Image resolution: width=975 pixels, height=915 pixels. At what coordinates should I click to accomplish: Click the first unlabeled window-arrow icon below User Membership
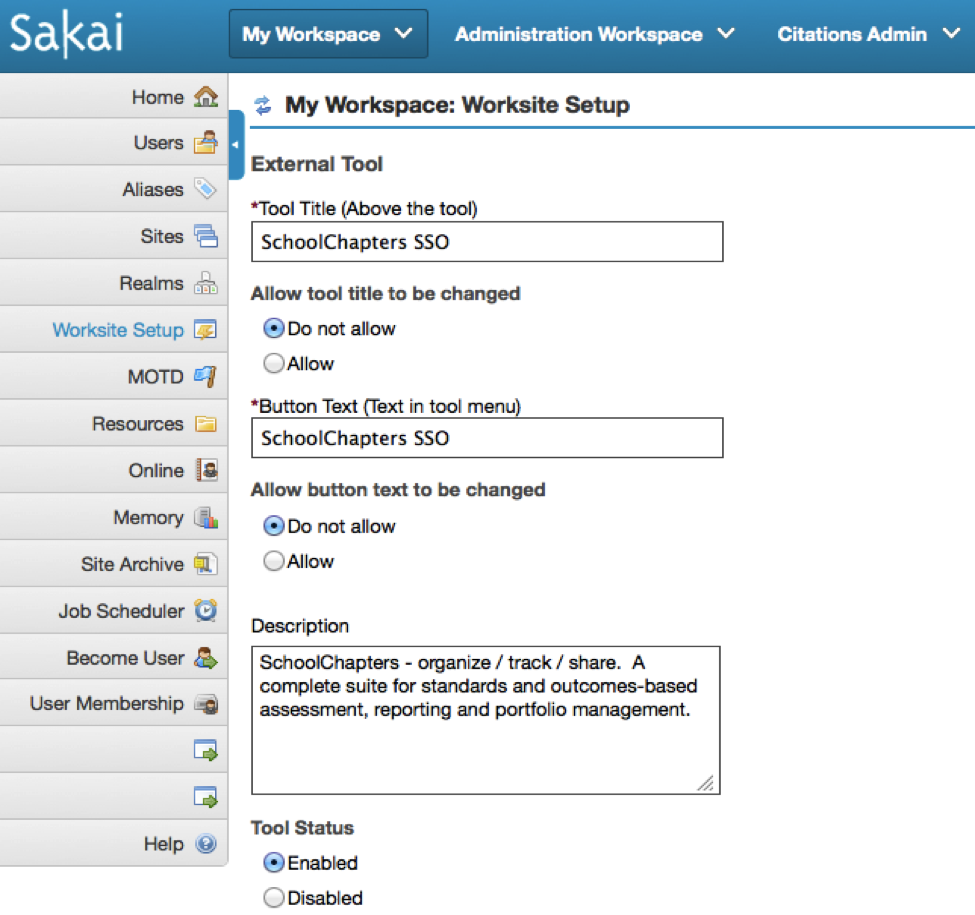206,750
